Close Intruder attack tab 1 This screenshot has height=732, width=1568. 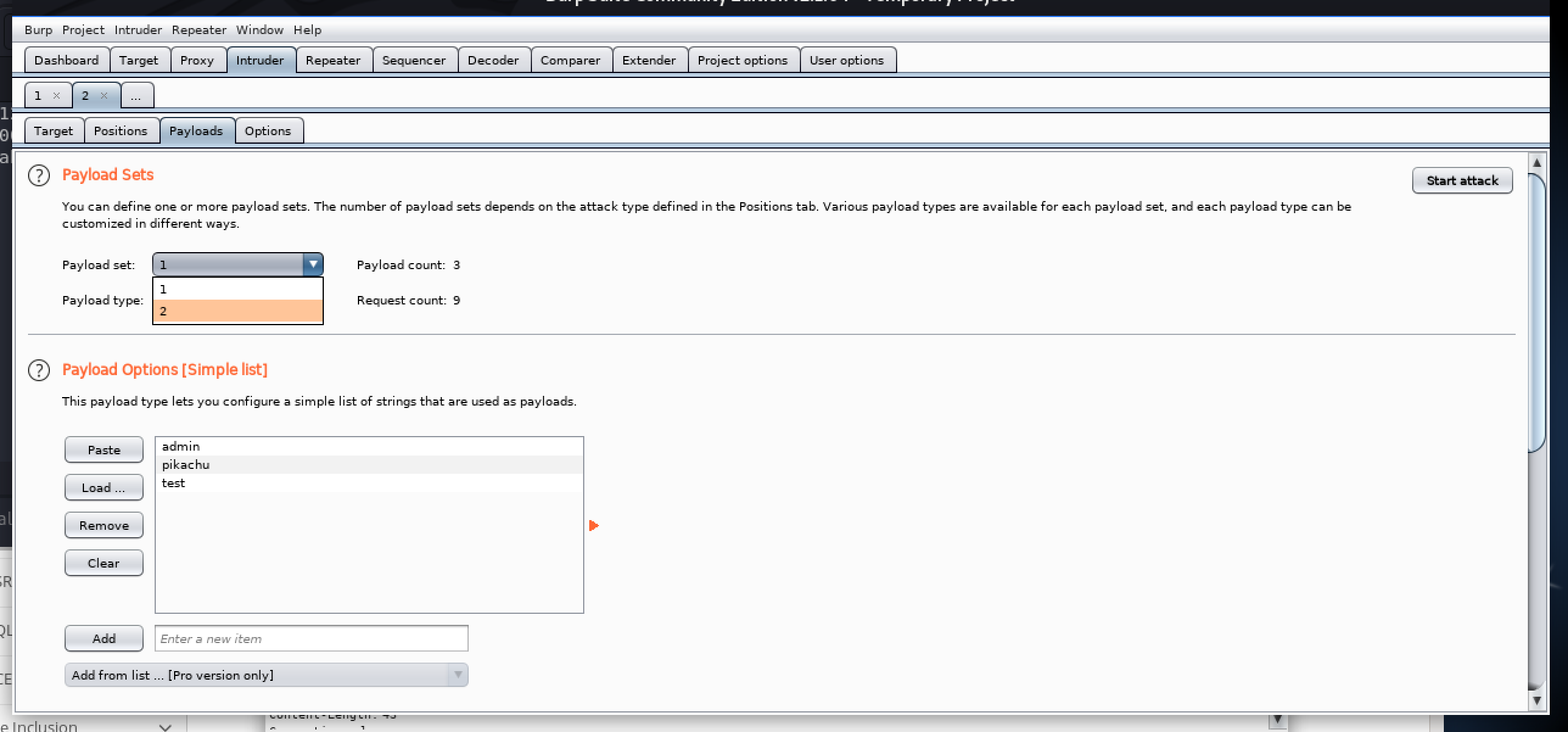[x=57, y=96]
